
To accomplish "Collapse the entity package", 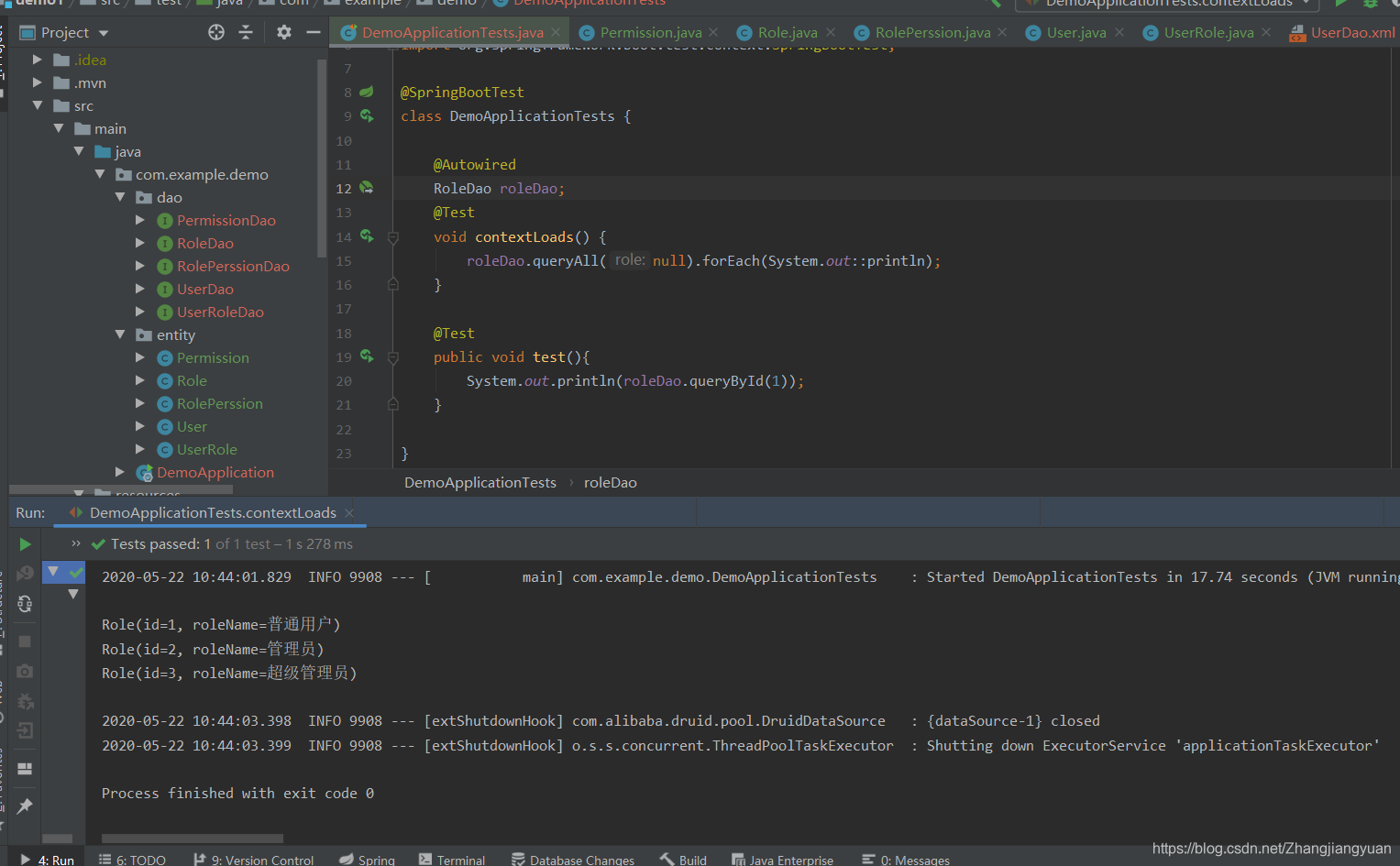I will [120, 334].
